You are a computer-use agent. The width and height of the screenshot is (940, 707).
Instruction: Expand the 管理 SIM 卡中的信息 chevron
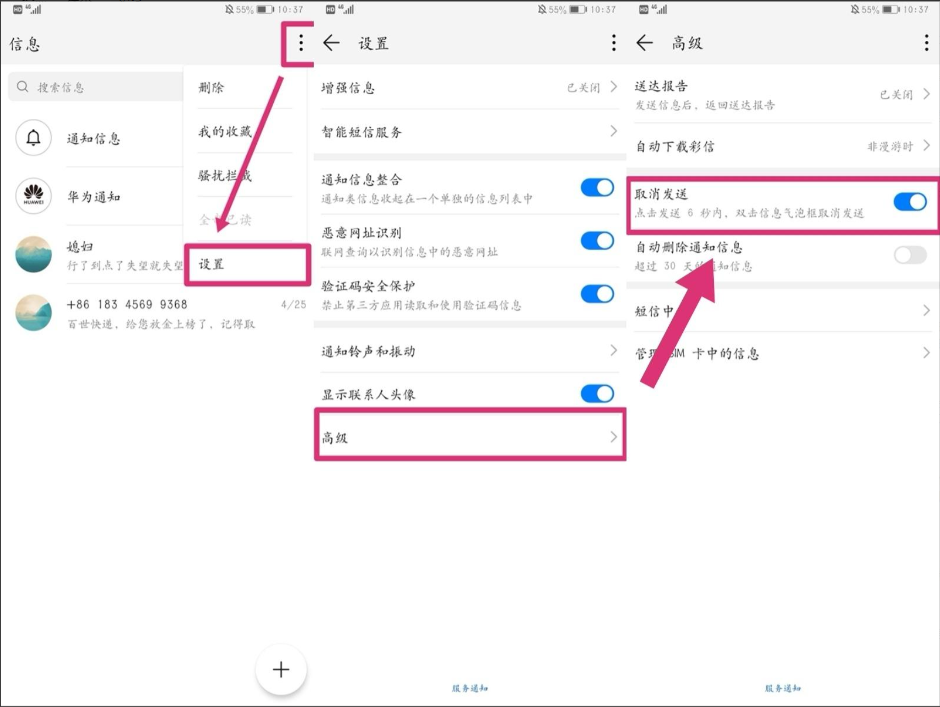(927, 353)
